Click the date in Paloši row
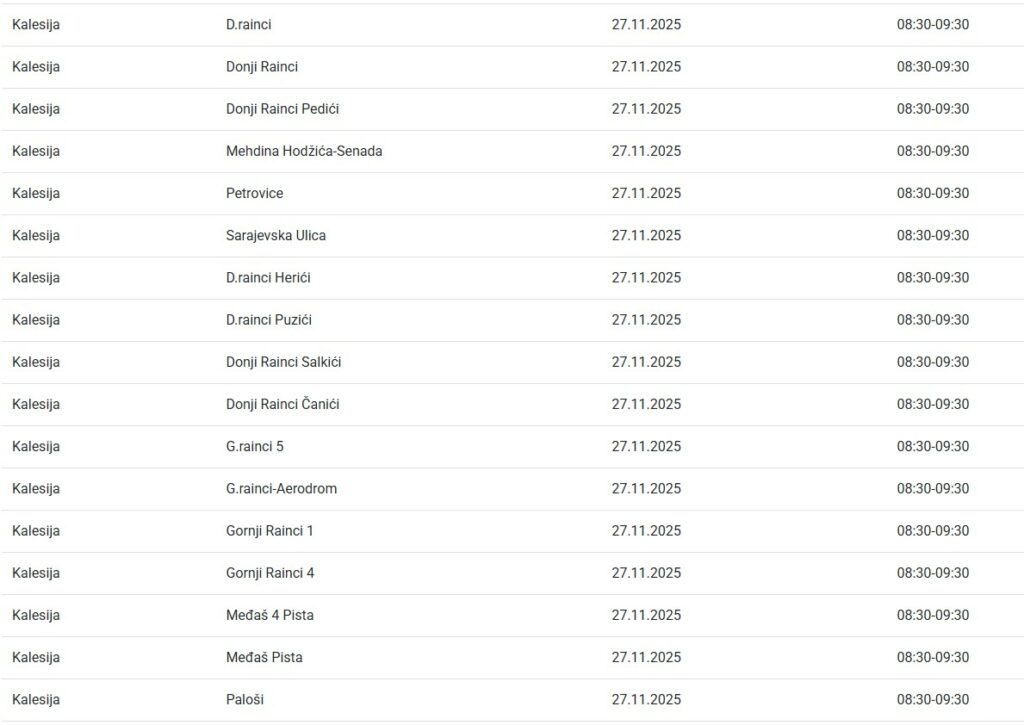1024x725 pixels. [x=646, y=699]
